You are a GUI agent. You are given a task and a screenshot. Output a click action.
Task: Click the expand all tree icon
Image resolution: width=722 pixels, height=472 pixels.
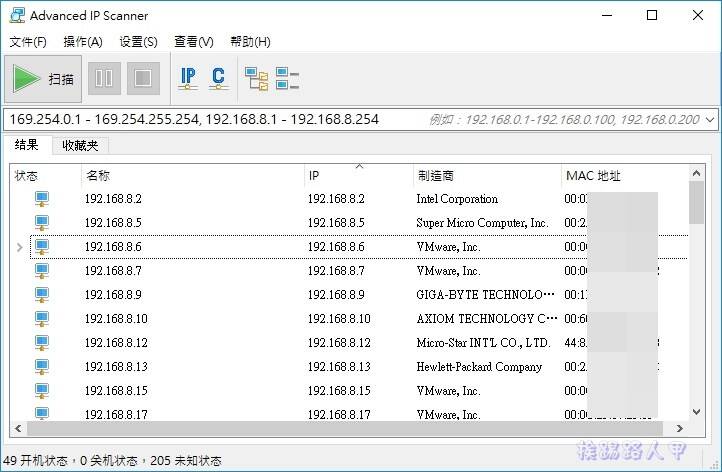[x=256, y=79]
